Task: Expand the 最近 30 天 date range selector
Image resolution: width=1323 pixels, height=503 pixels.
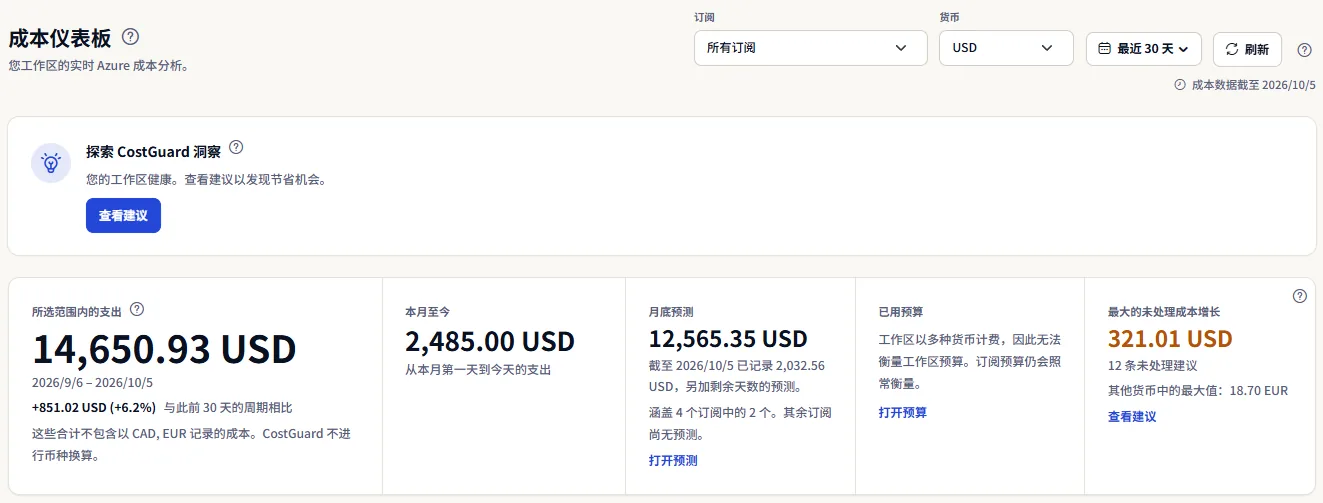Action: click(x=1144, y=49)
